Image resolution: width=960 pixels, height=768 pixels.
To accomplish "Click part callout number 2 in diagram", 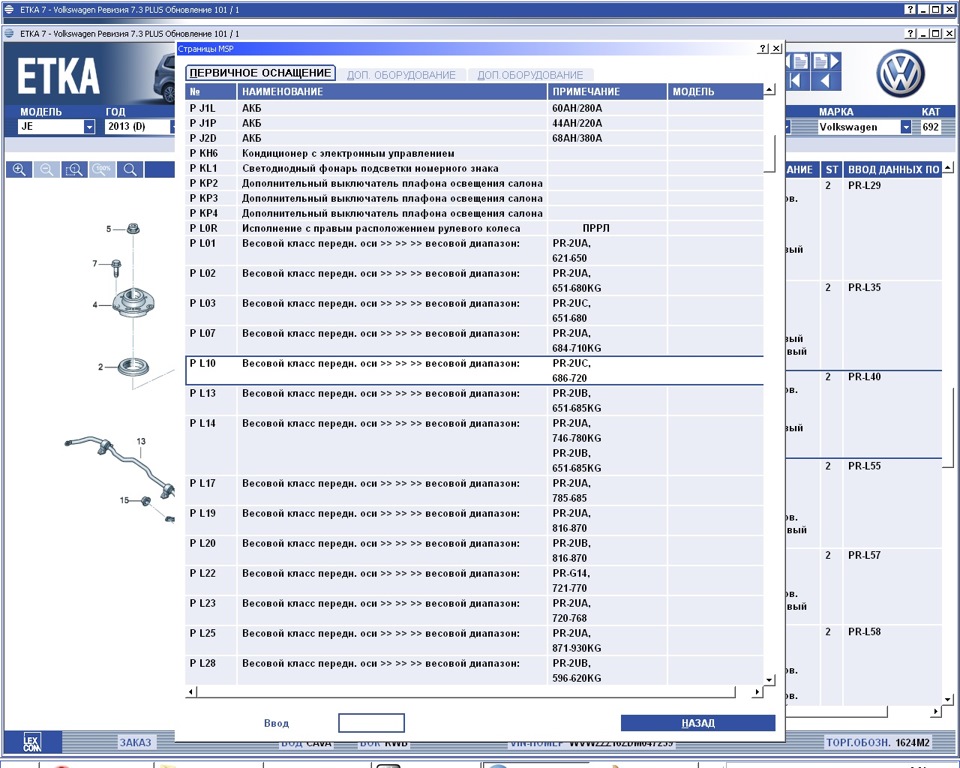I will pos(100,367).
